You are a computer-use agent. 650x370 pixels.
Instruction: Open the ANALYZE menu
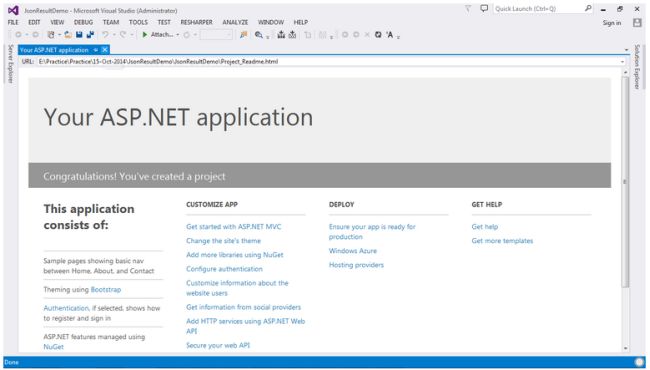235,22
